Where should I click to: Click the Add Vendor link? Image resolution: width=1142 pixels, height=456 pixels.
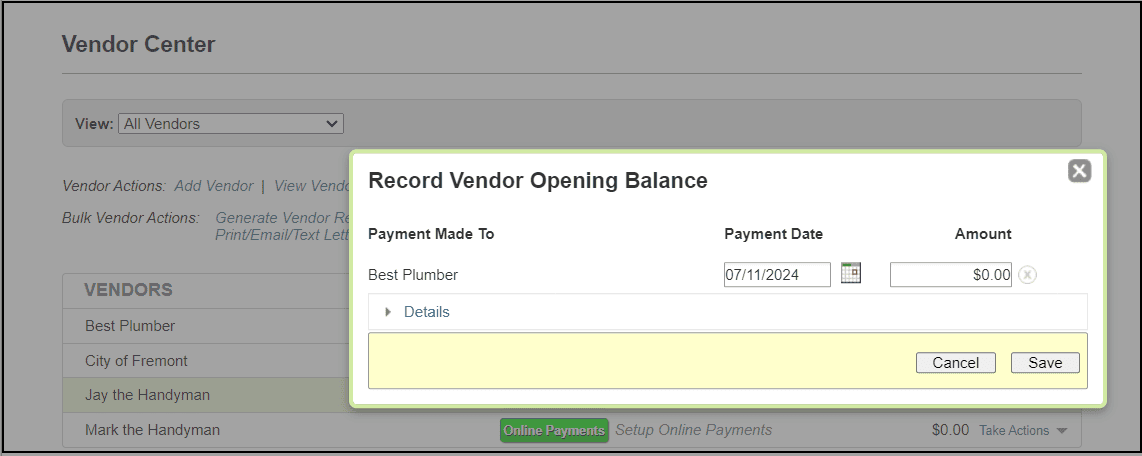pos(214,186)
